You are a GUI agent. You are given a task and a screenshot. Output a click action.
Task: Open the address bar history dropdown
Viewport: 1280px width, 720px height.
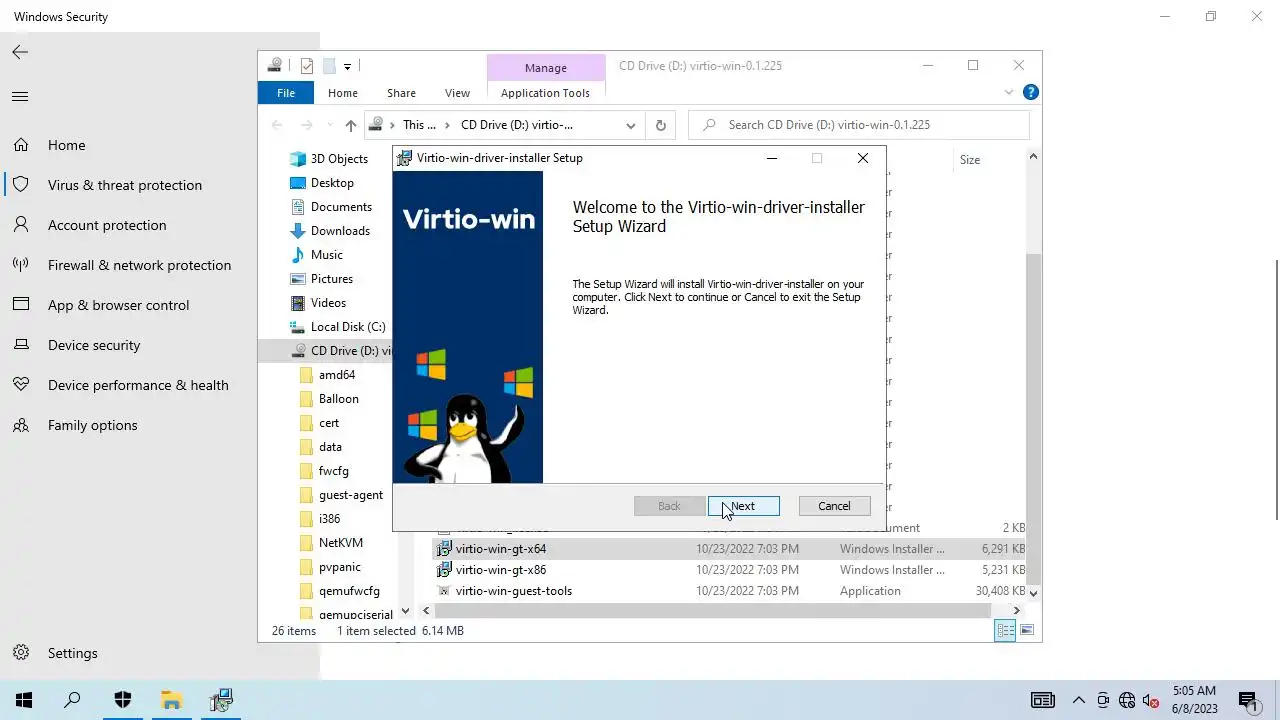tap(630, 125)
